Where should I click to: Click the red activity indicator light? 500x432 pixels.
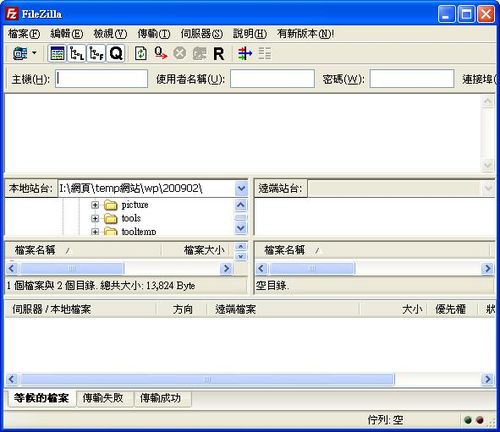480,420
